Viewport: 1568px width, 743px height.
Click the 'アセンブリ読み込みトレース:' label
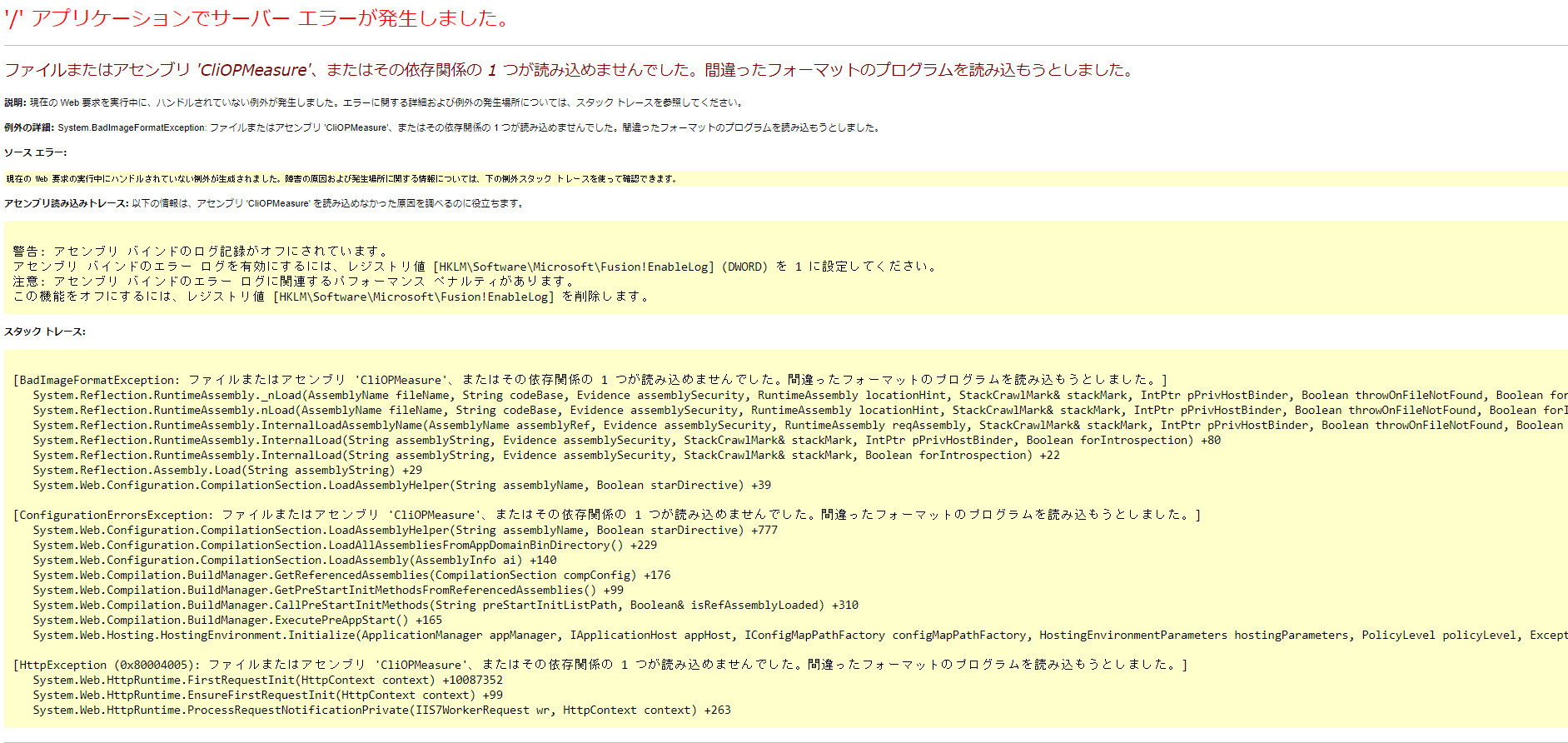click(x=67, y=203)
